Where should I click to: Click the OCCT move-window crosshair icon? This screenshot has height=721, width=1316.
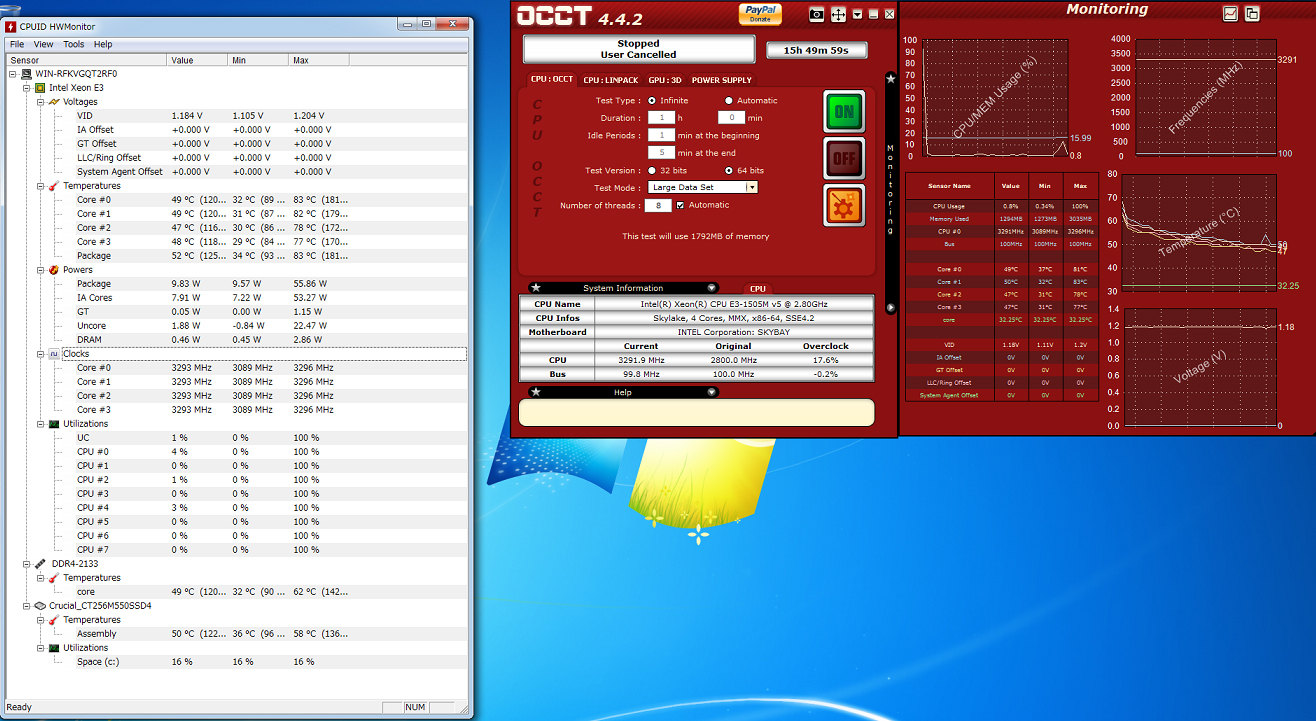[838, 14]
